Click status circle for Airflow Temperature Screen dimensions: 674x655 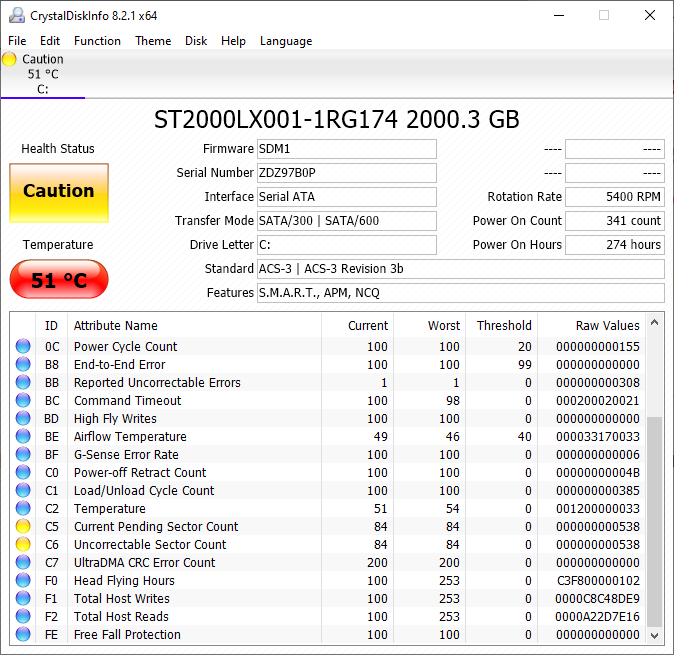23,436
